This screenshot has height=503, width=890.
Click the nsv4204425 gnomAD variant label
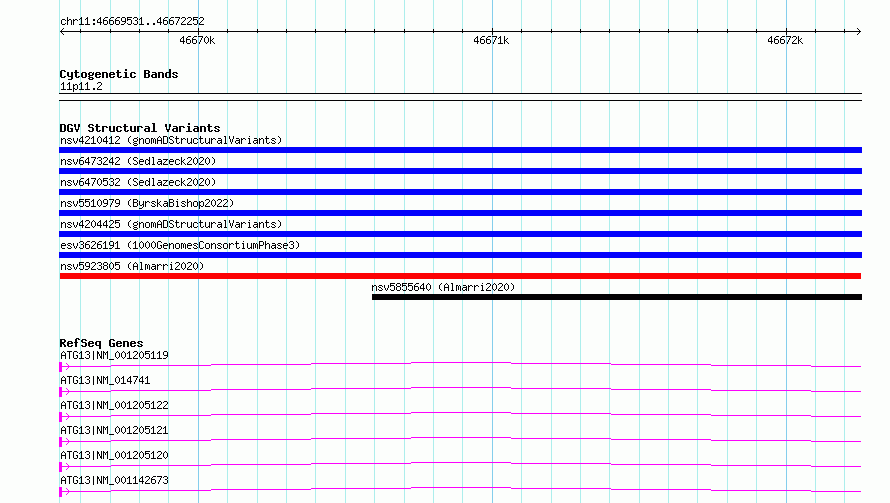pyautogui.click(x=171, y=224)
